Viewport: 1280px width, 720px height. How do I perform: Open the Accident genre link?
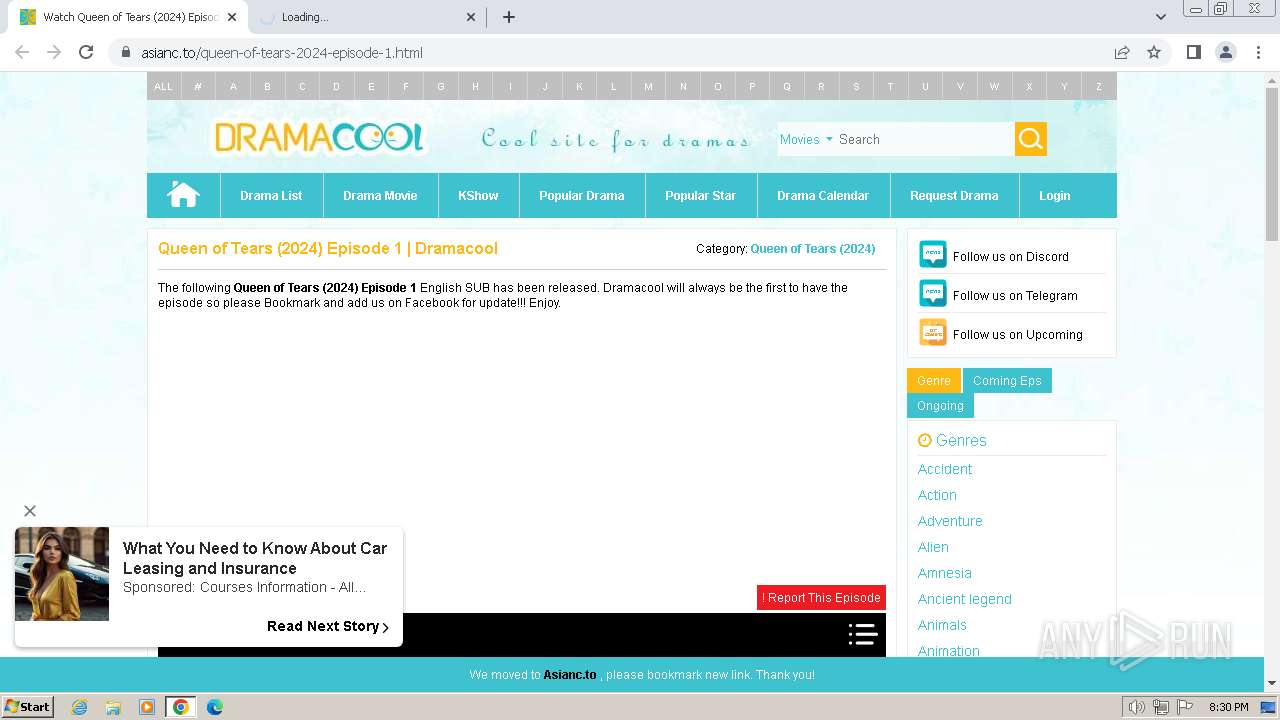[945, 469]
